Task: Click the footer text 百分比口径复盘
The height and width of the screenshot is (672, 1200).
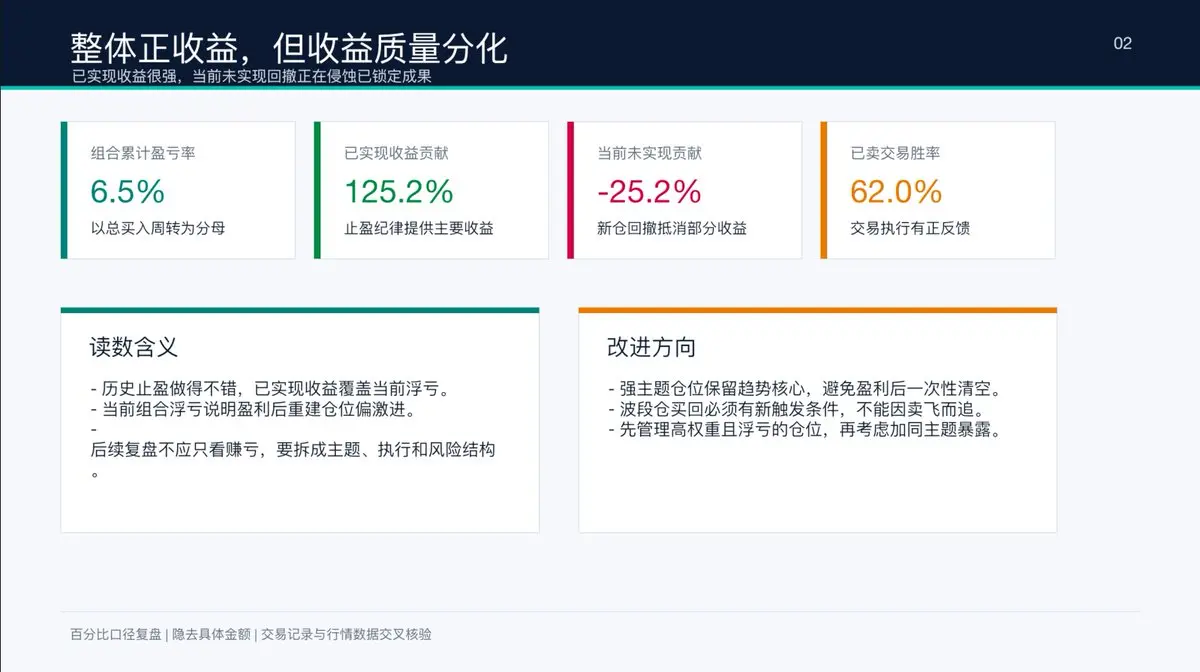Action: pos(116,634)
